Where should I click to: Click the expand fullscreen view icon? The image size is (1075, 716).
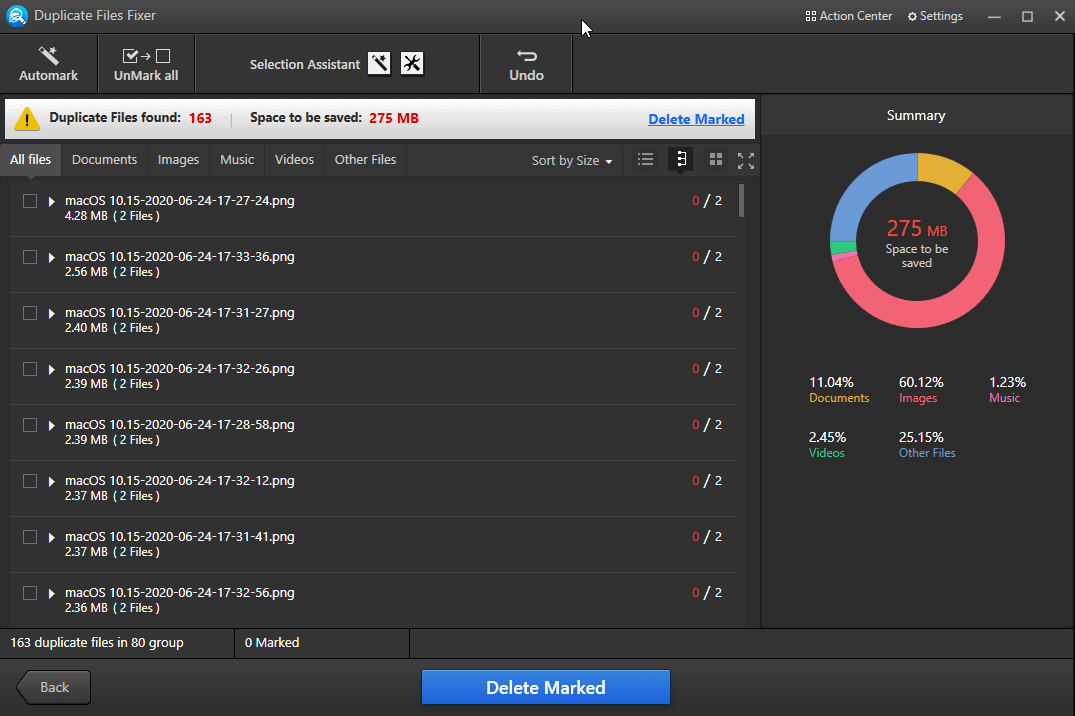[x=745, y=159]
